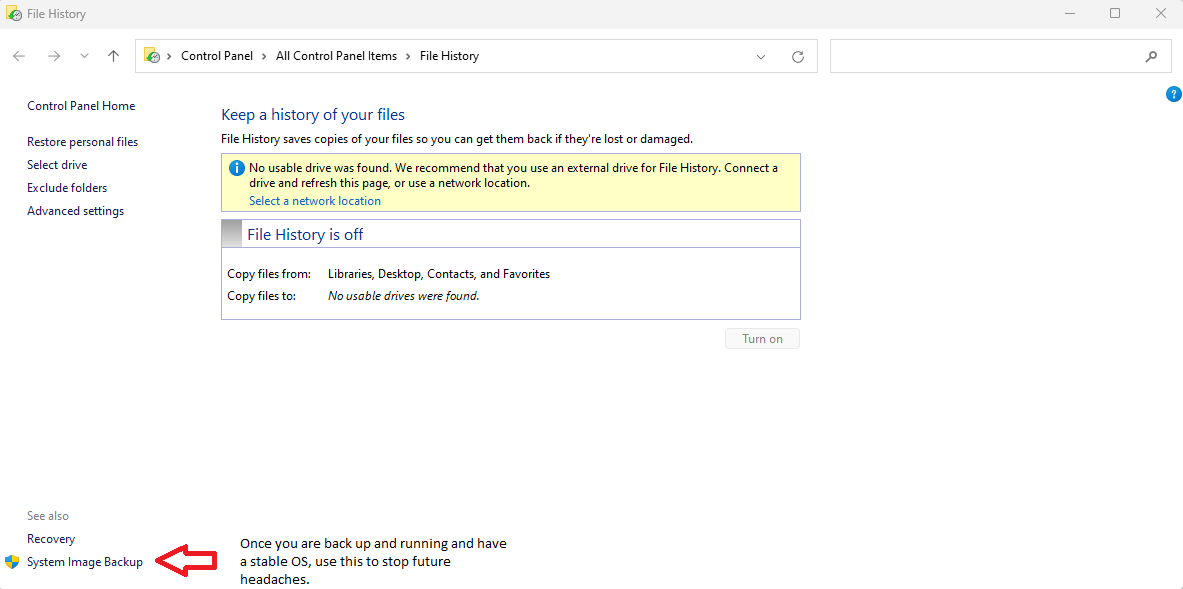The height and width of the screenshot is (589, 1183).
Task: Click 'Keep a history of your files' heading
Action: pyautogui.click(x=313, y=115)
